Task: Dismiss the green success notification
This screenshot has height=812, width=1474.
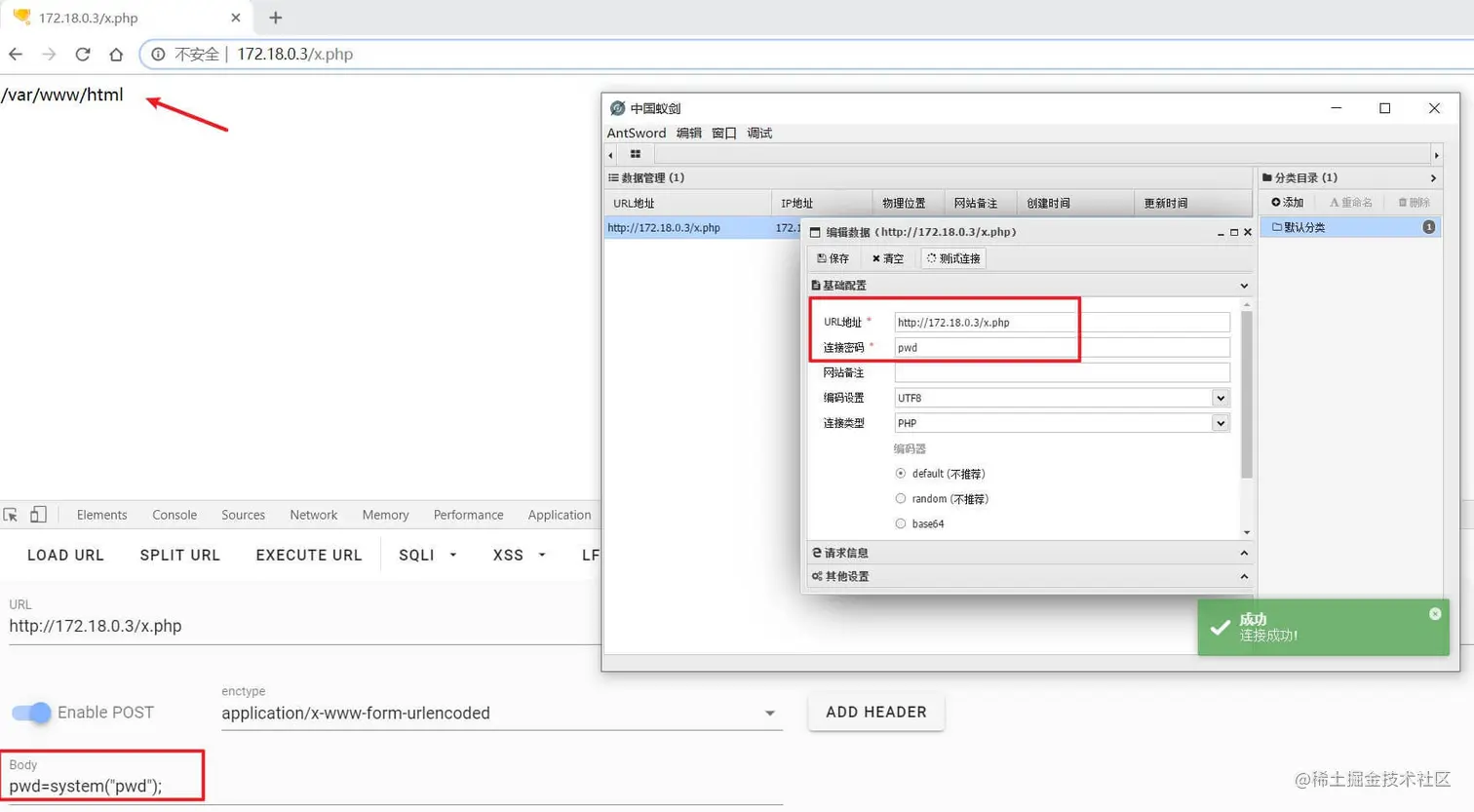Action: (1435, 614)
